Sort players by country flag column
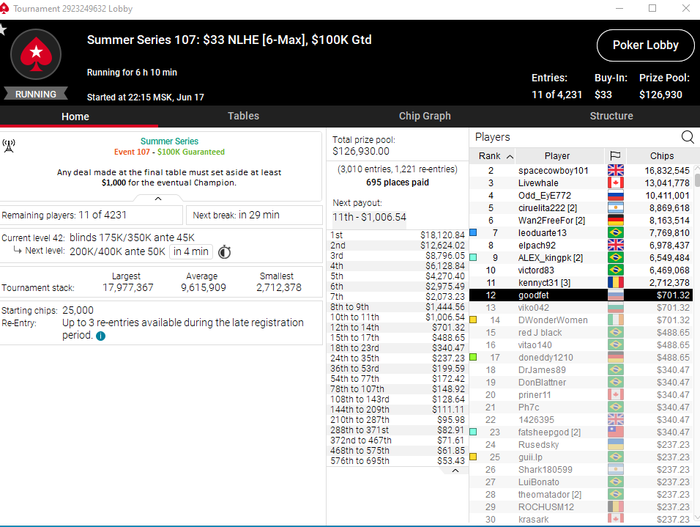Image resolution: width=700 pixels, height=527 pixels. click(x=615, y=156)
